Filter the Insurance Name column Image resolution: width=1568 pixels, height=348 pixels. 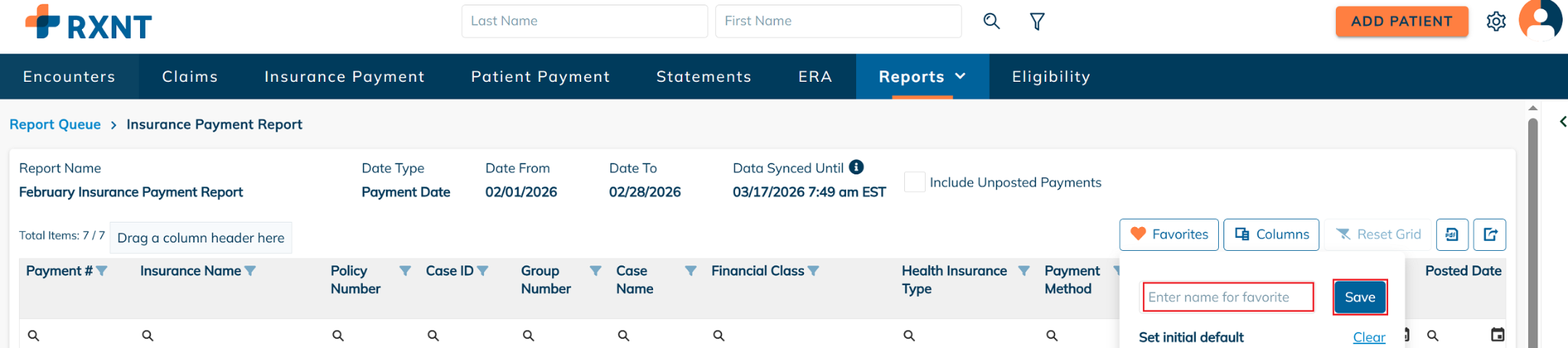[250, 271]
